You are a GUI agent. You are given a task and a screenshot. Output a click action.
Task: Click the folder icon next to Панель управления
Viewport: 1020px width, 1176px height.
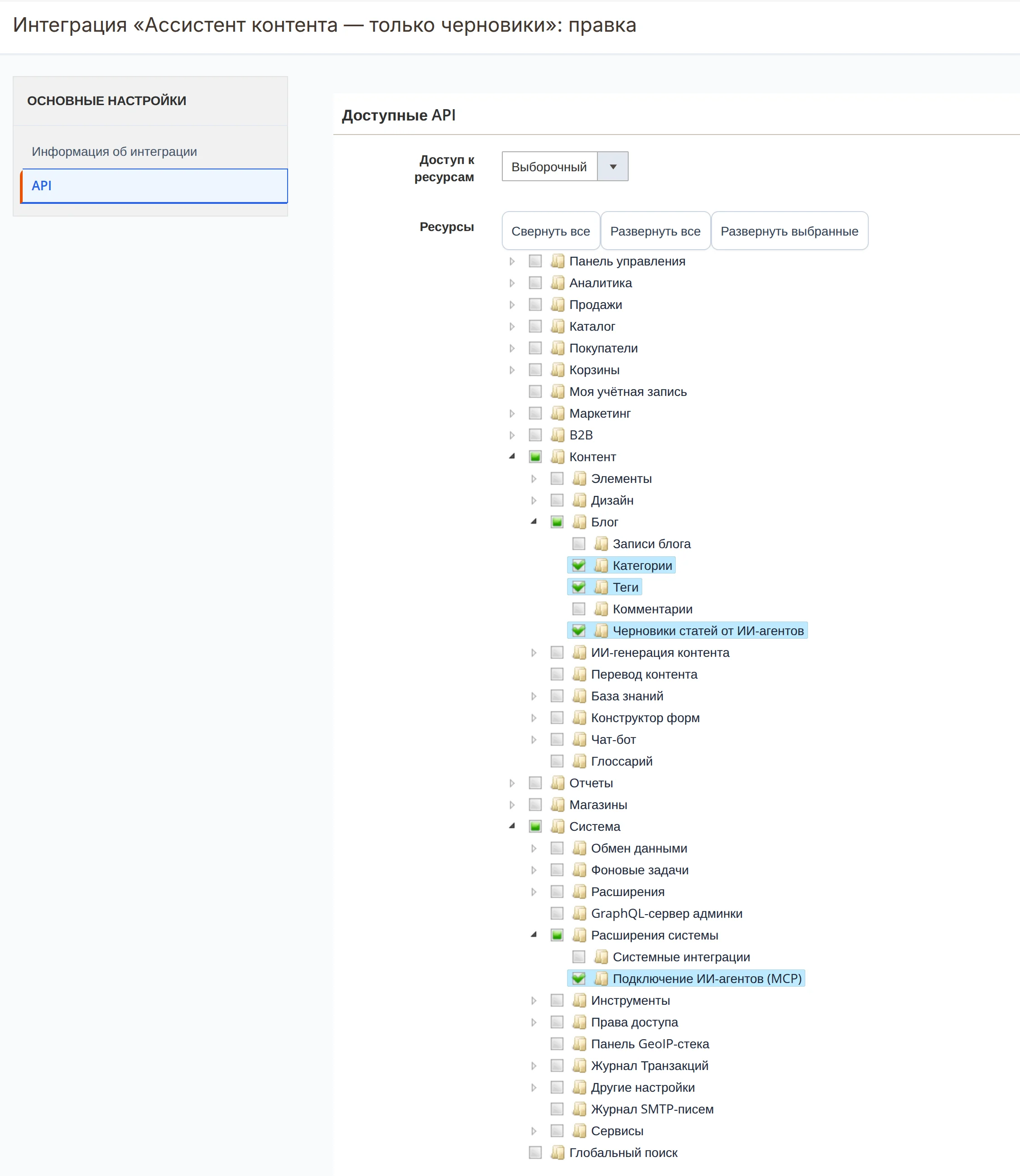(x=557, y=261)
